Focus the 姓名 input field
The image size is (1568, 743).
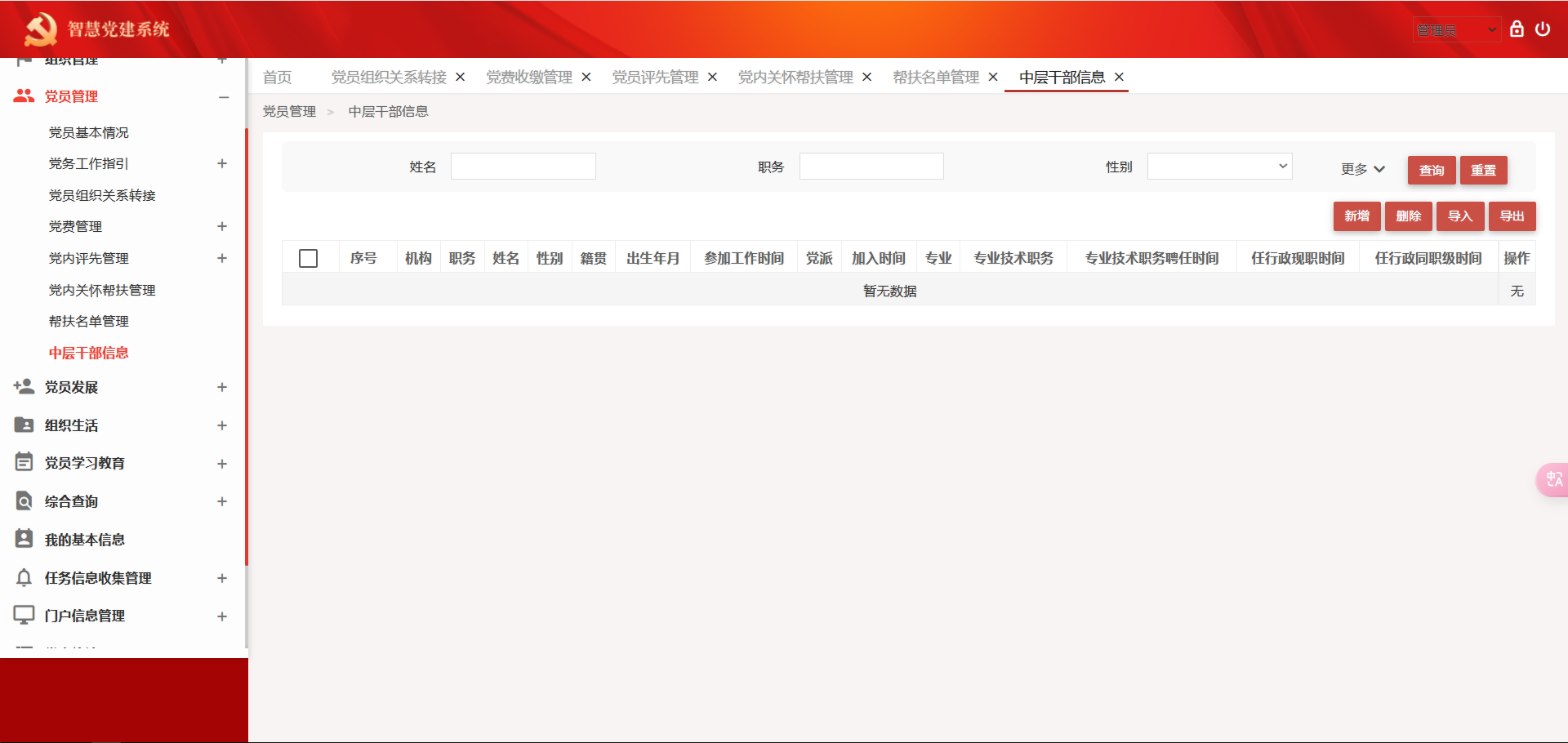[523, 167]
